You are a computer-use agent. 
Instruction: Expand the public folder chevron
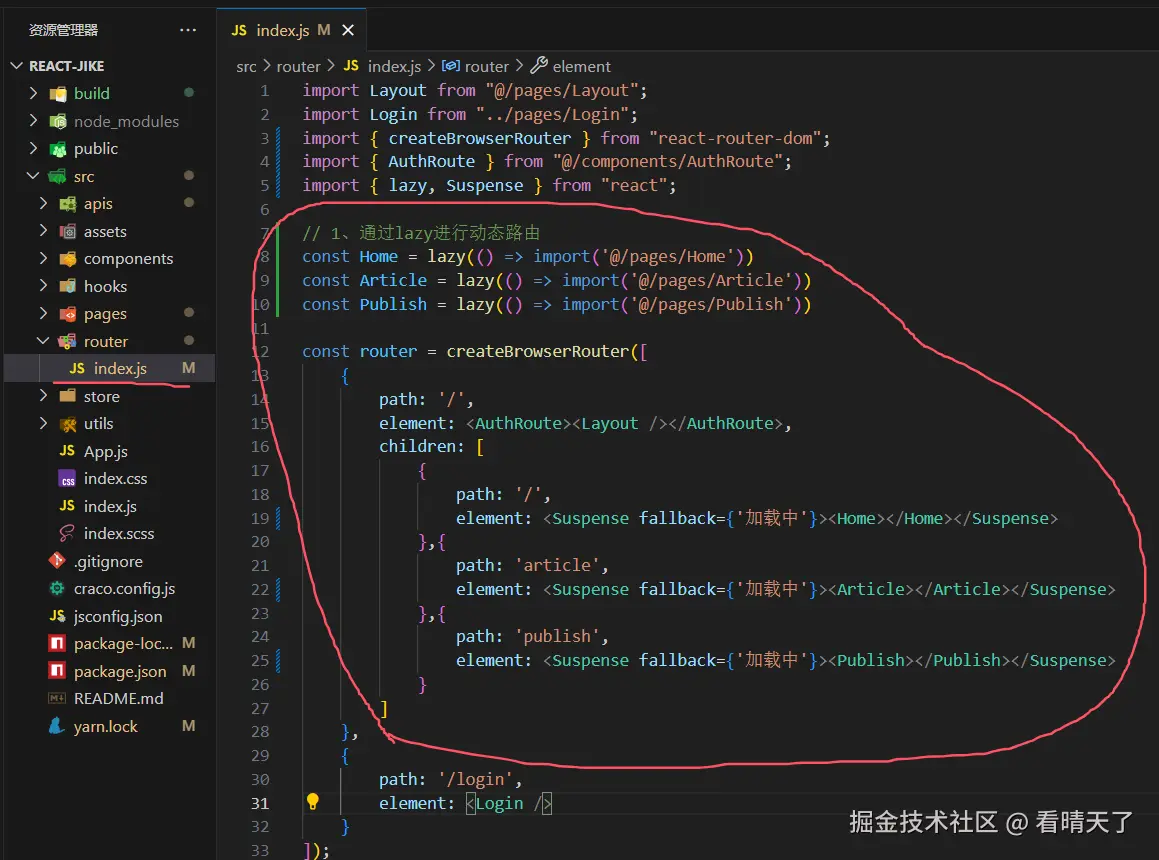[33, 149]
